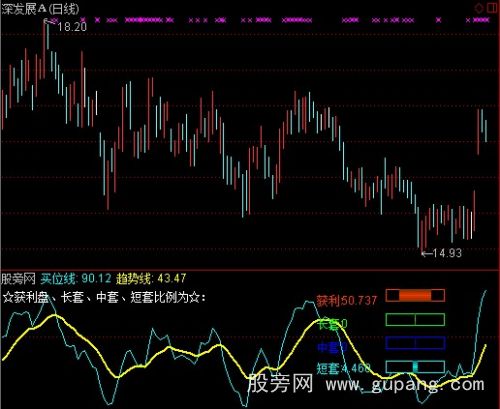This screenshot has height=409, width=500.
Task: Click the orange 获利 proportion bar
Action: 415,295
